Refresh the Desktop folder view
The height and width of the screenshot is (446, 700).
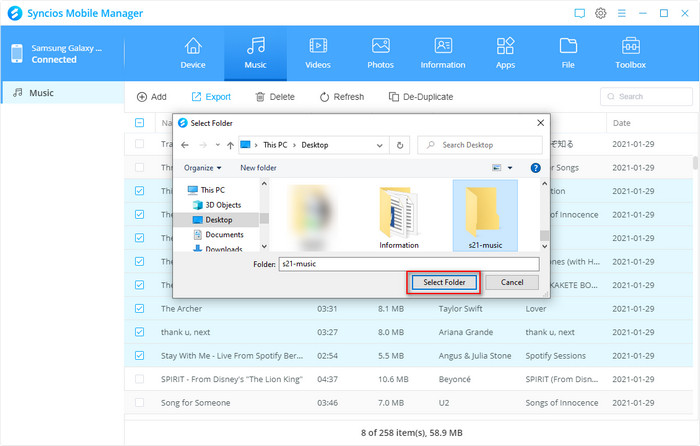400,145
